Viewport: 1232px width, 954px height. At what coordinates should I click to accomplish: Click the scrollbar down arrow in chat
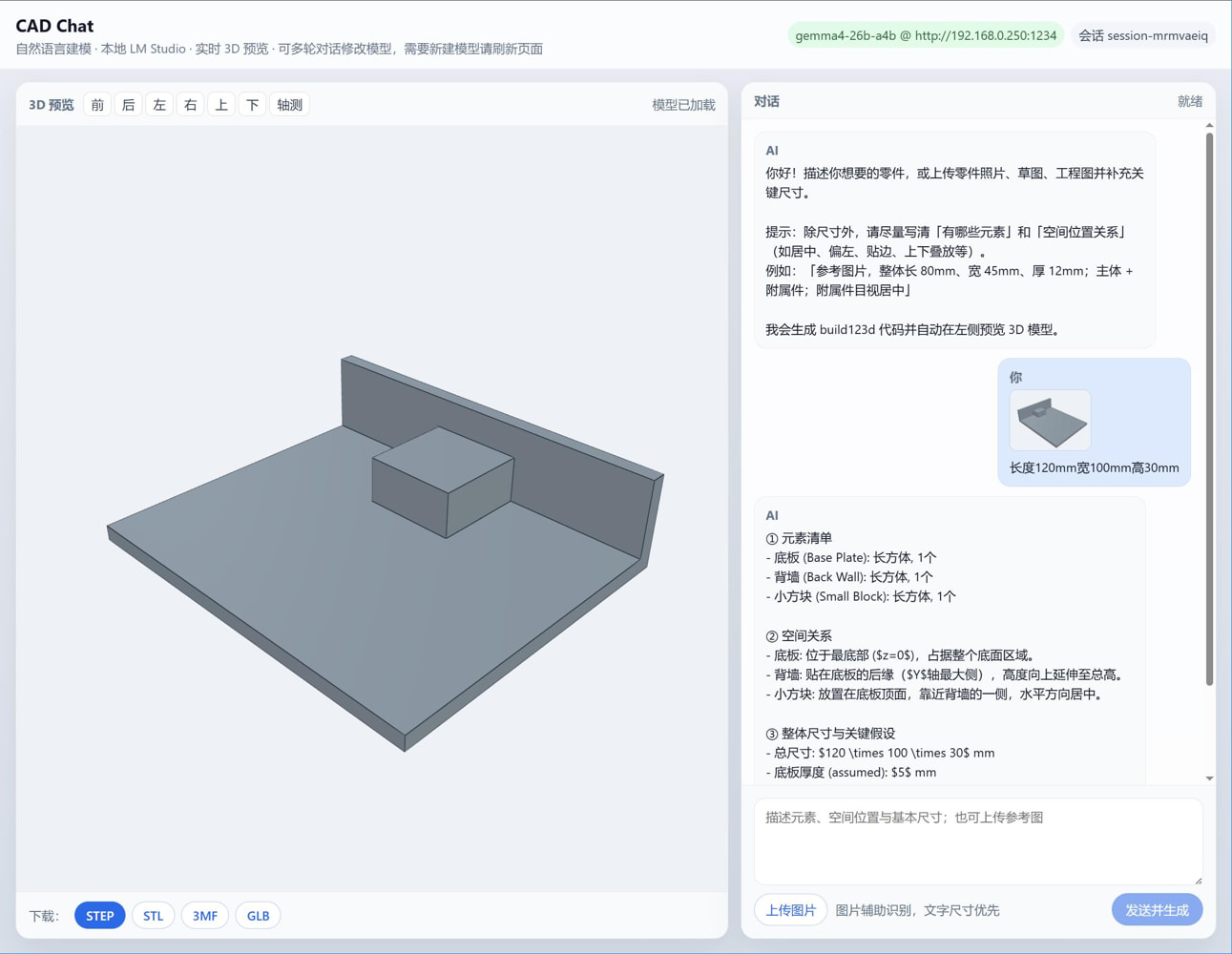[1209, 778]
